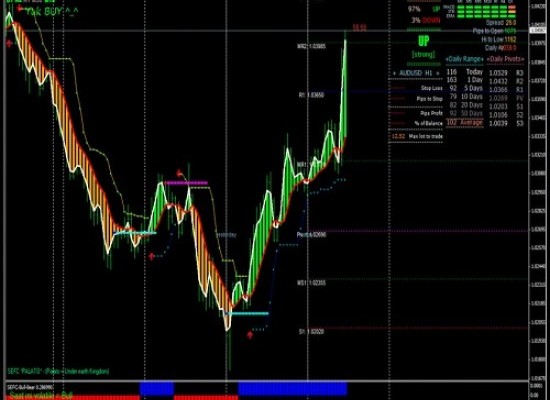This screenshot has height=400, width=550.
Task: Select the highlighted Average row in Daily Range
Action: pos(465,123)
